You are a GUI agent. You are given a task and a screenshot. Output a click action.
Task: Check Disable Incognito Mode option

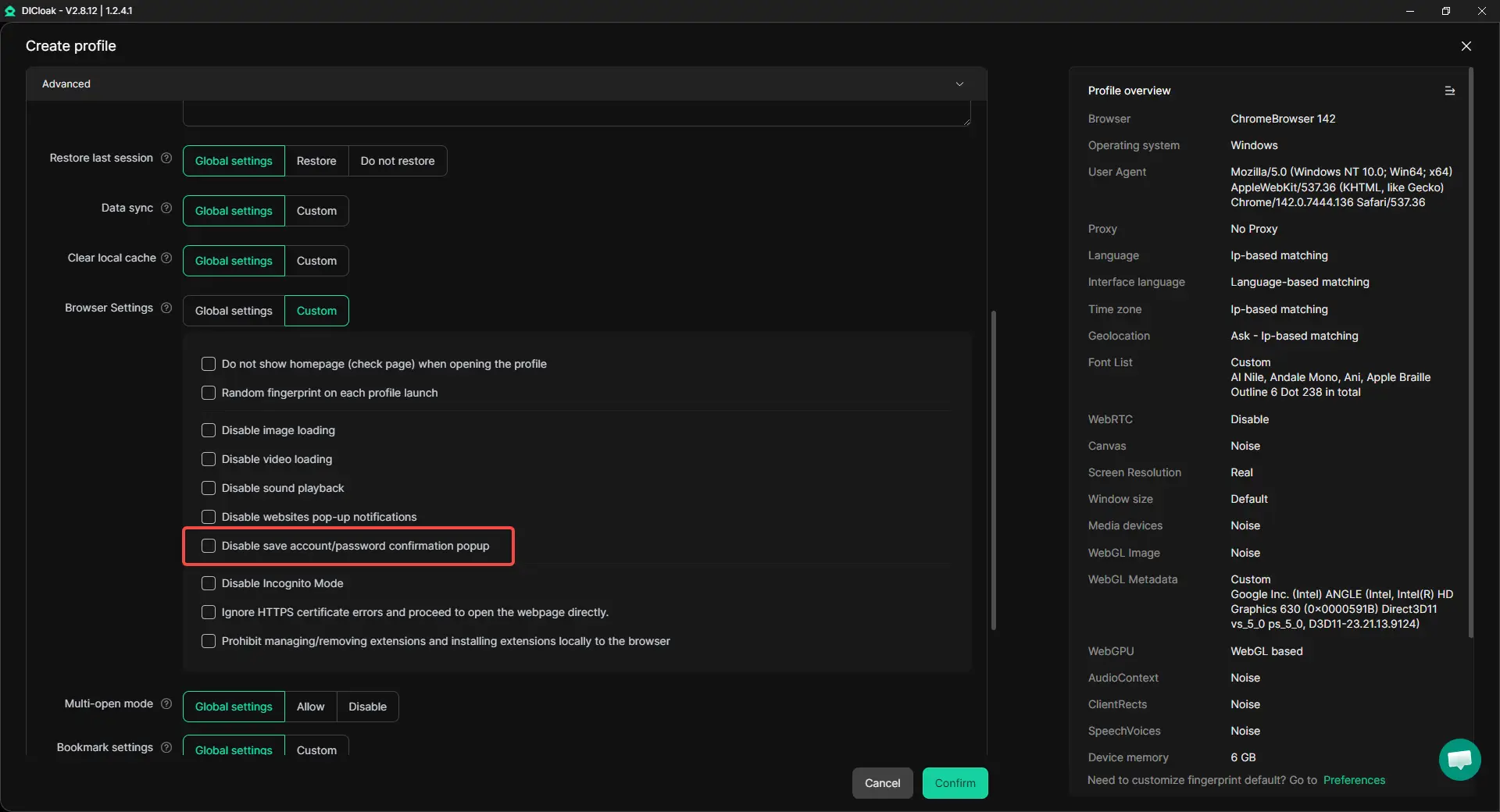coord(209,584)
